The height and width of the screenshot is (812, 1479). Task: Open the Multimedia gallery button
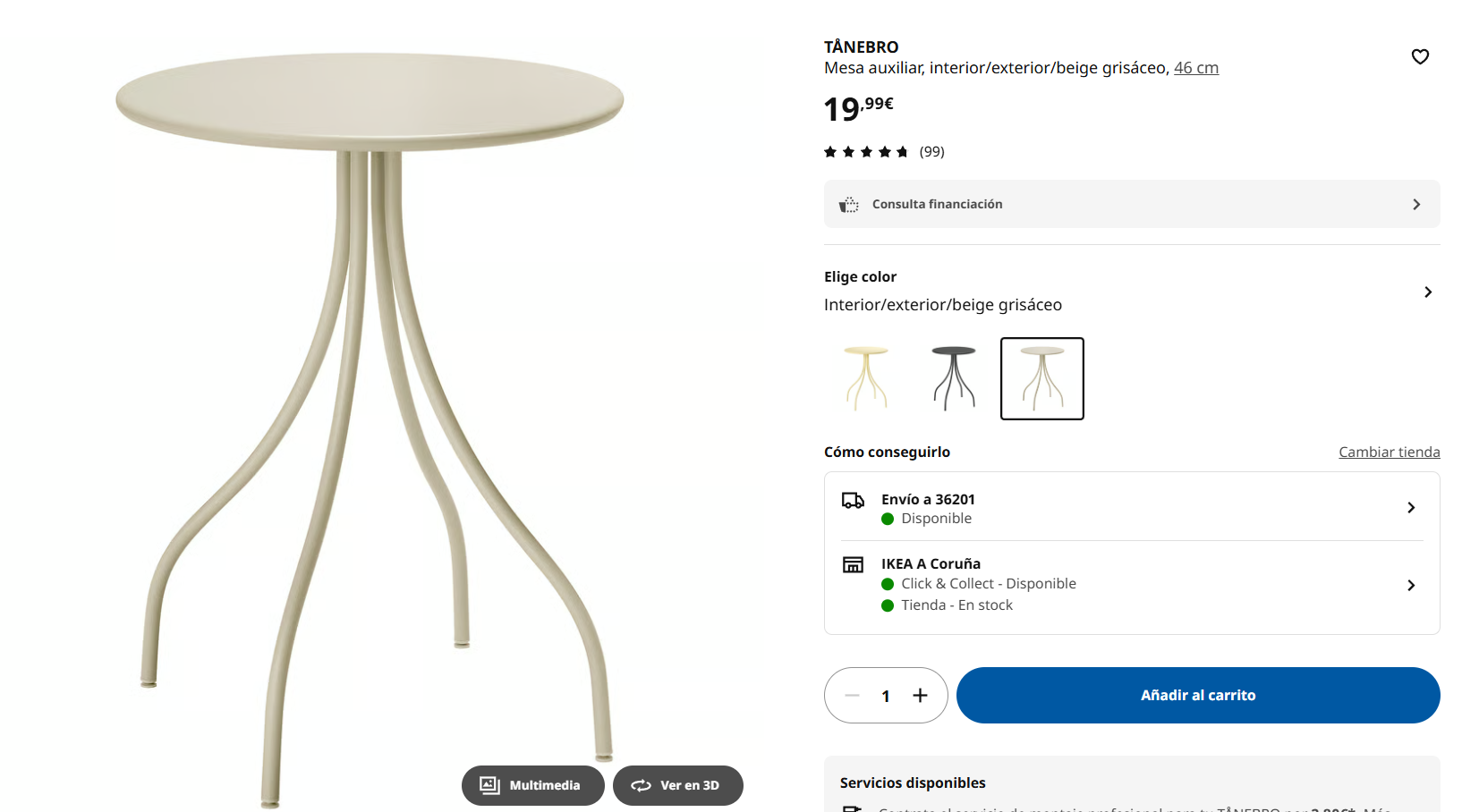point(532,785)
